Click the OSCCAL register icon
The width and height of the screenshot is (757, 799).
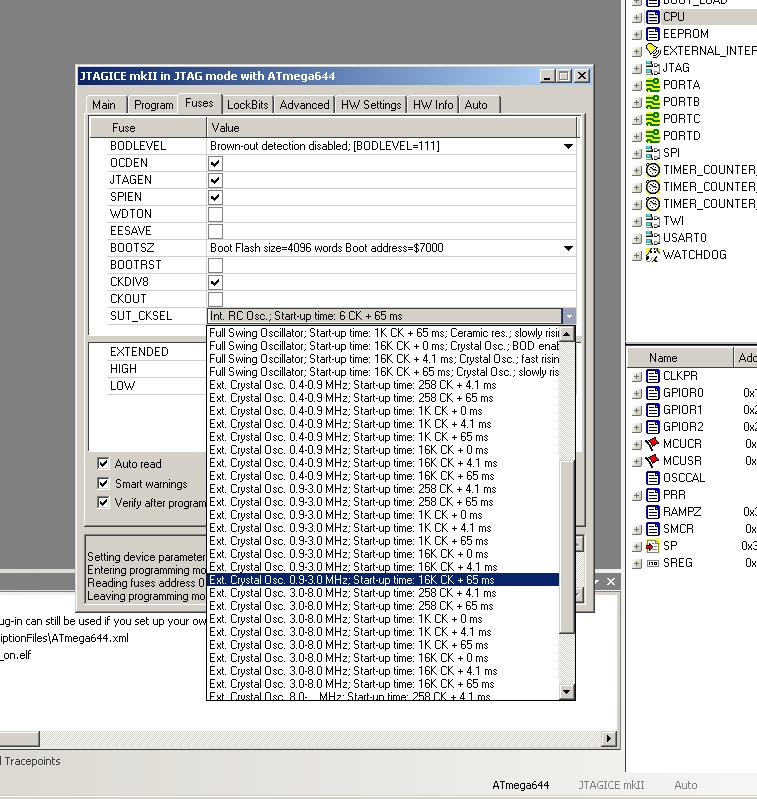point(653,478)
